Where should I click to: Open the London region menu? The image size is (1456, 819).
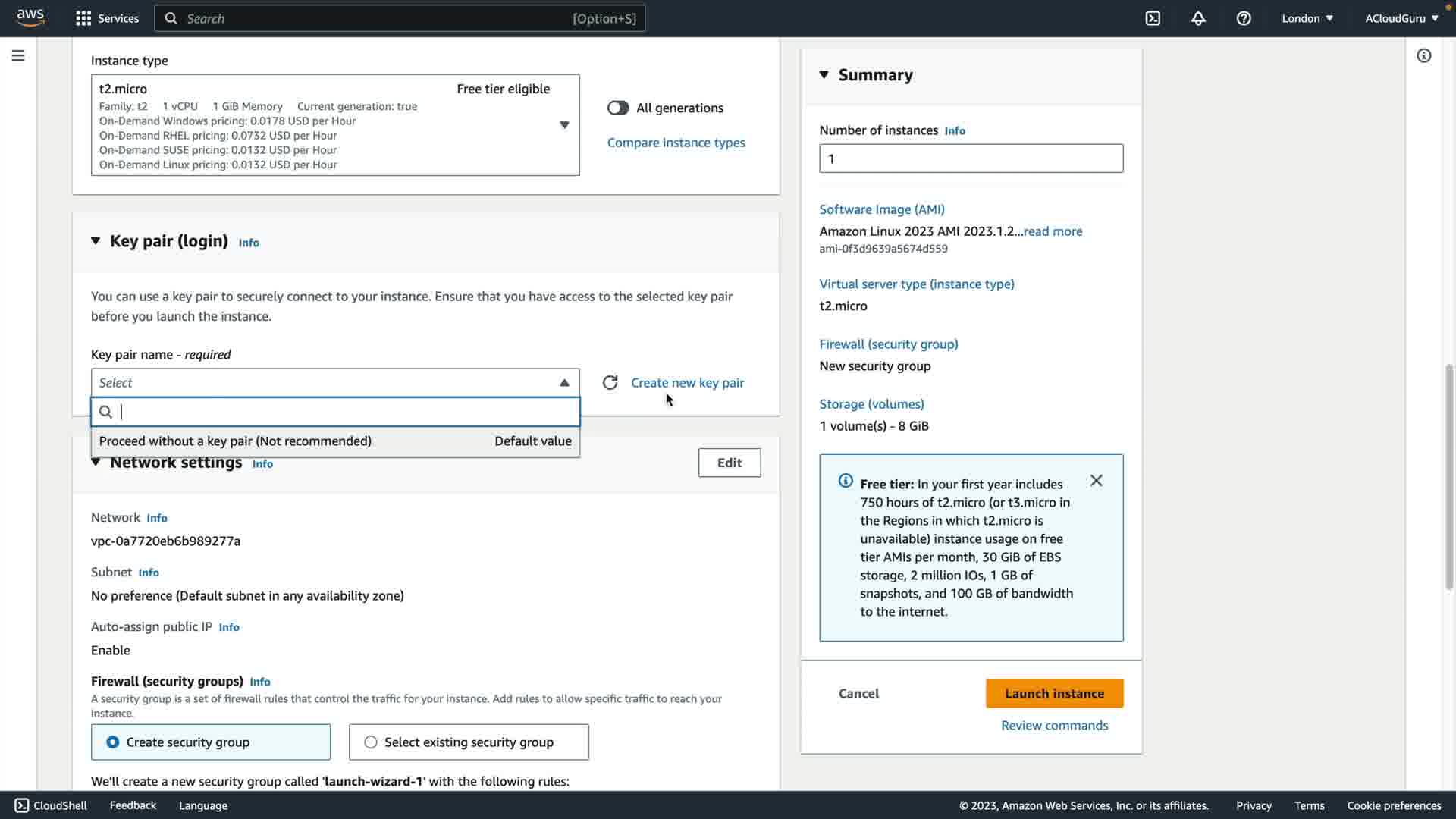[x=1307, y=18]
